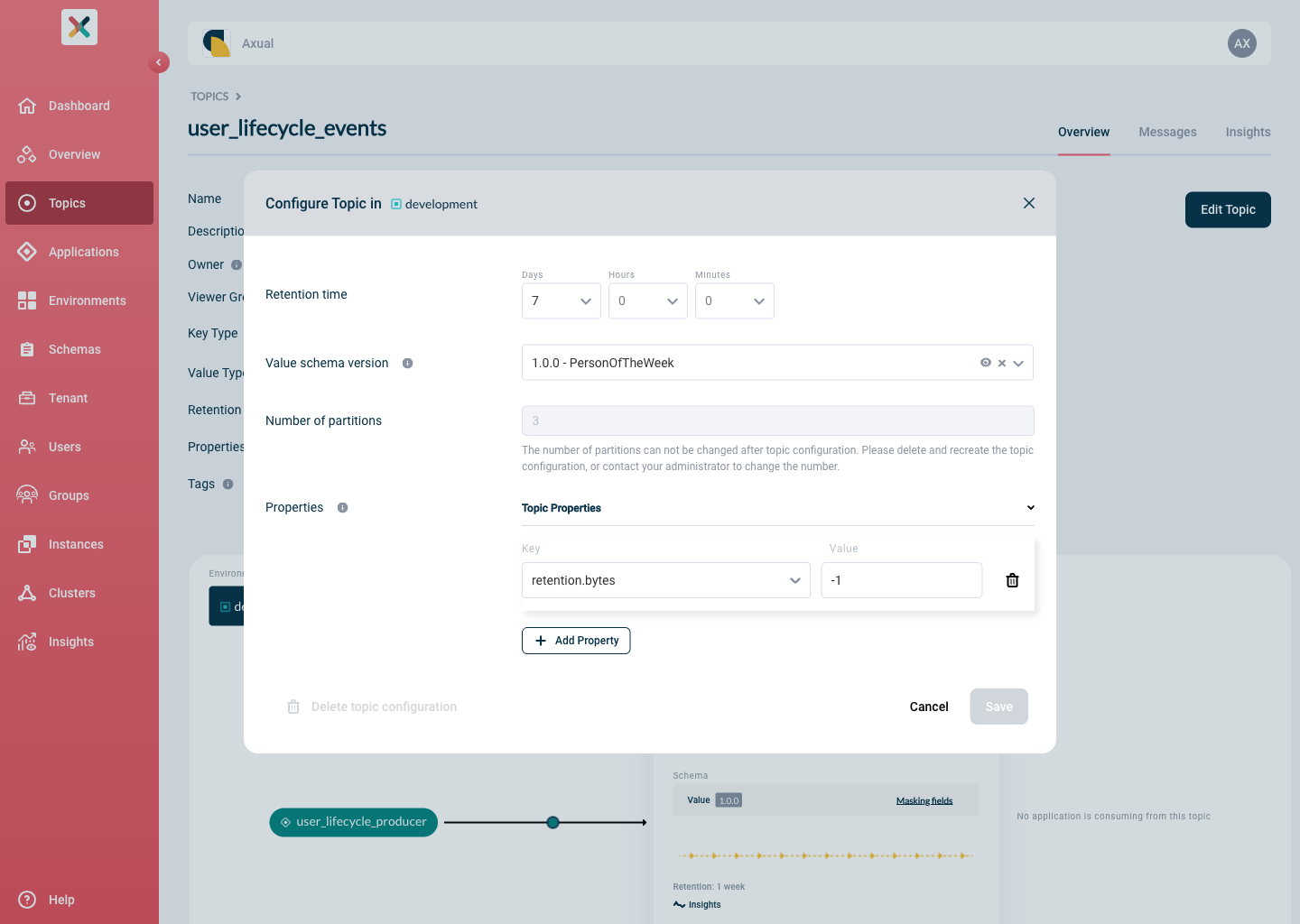Click the Environments grid icon
Image resolution: width=1300 pixels, height=924 pixels.
[27, 300]
